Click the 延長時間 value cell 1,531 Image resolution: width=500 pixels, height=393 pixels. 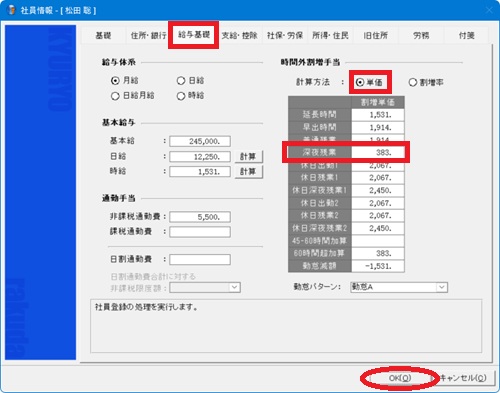(378, 115)
